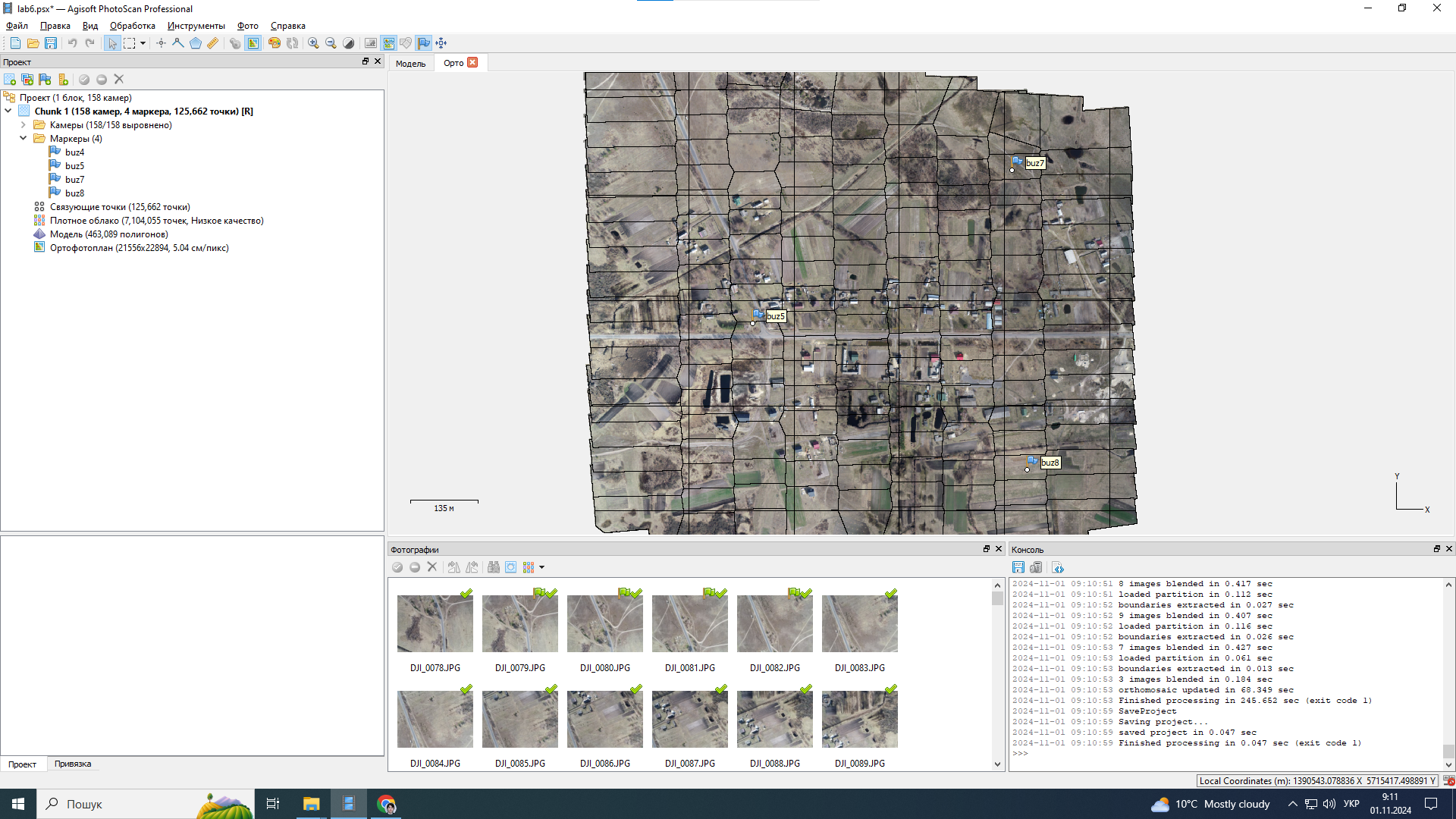Expand the Камеры tree node
The image size is (1456, 819).
23,125
